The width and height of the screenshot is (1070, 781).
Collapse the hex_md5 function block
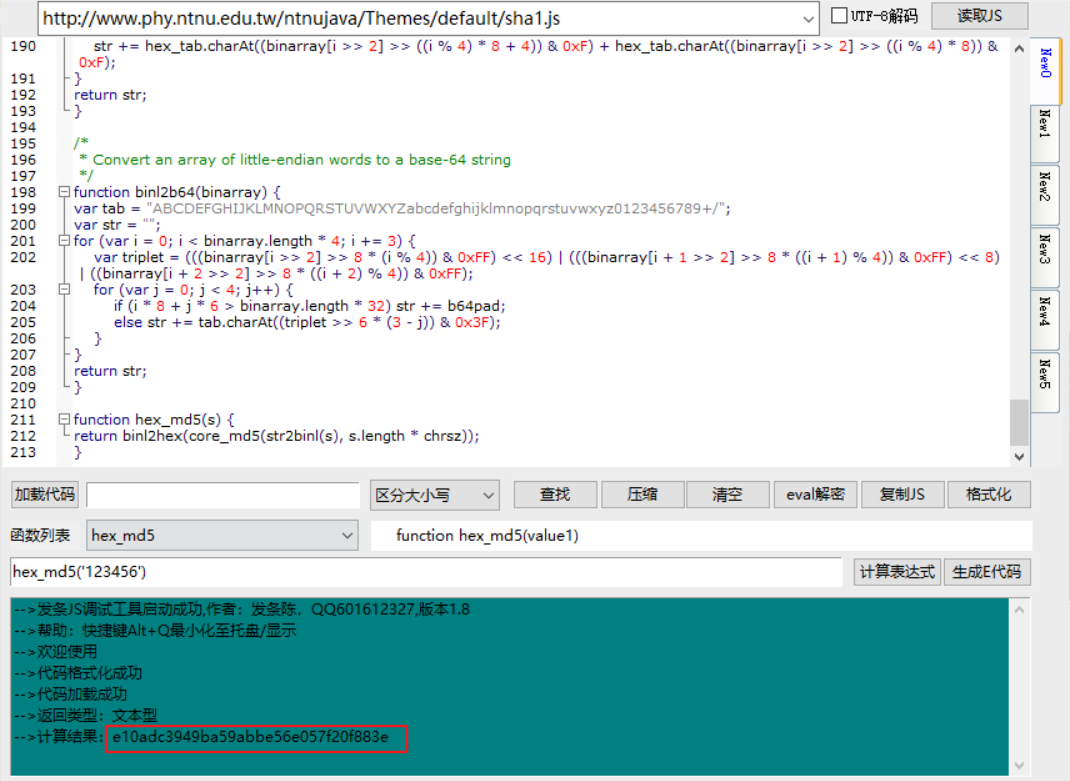(62, 419)
